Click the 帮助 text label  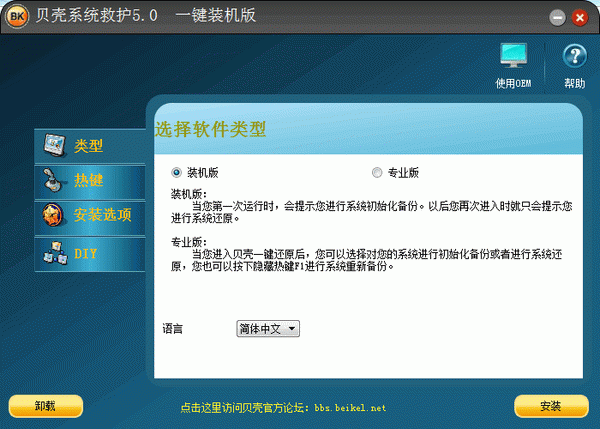point(574,83)
